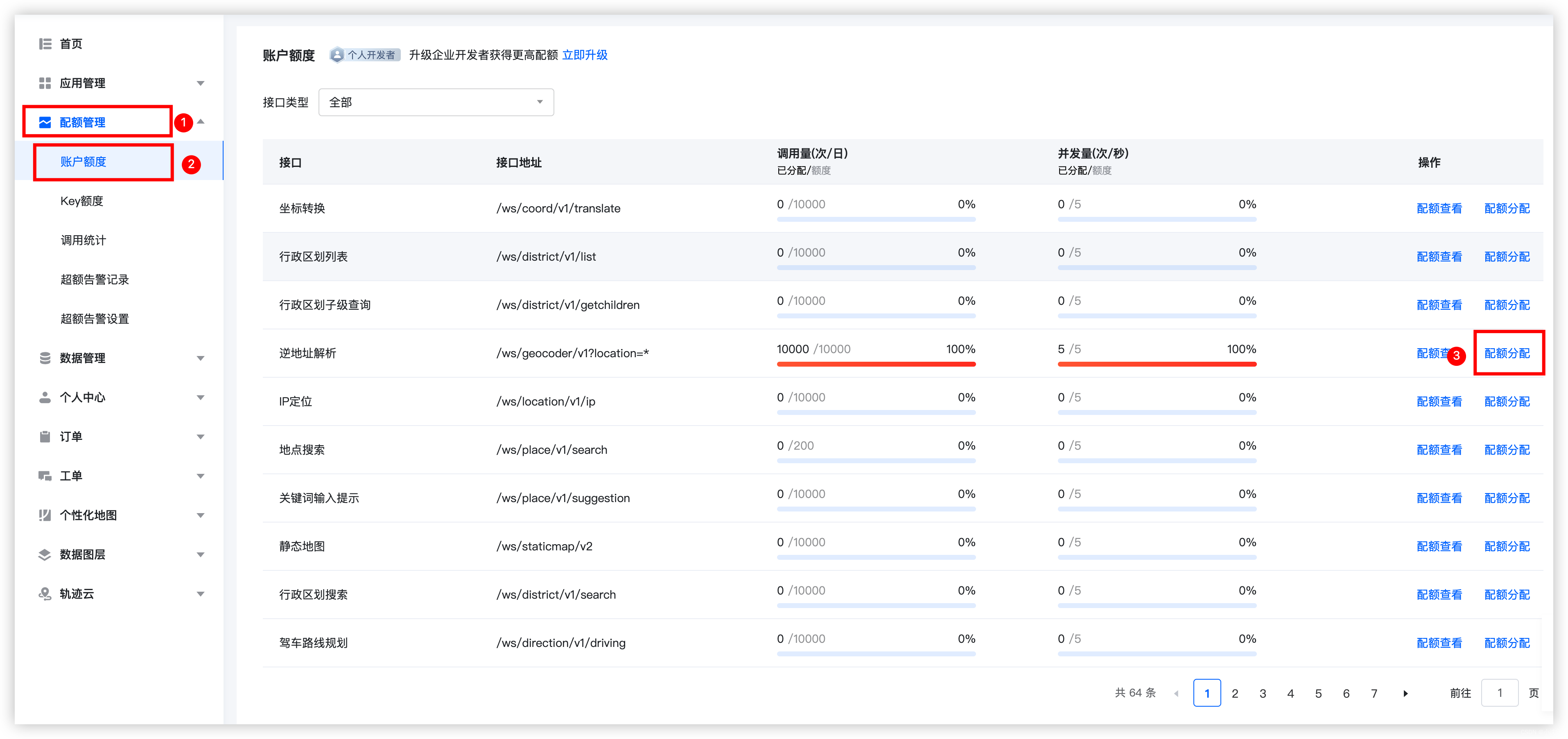The width and height of the screenshot is (1568, 739).
Task: Click the 数据图层 layers icon
Action: (x=45, y=555)
